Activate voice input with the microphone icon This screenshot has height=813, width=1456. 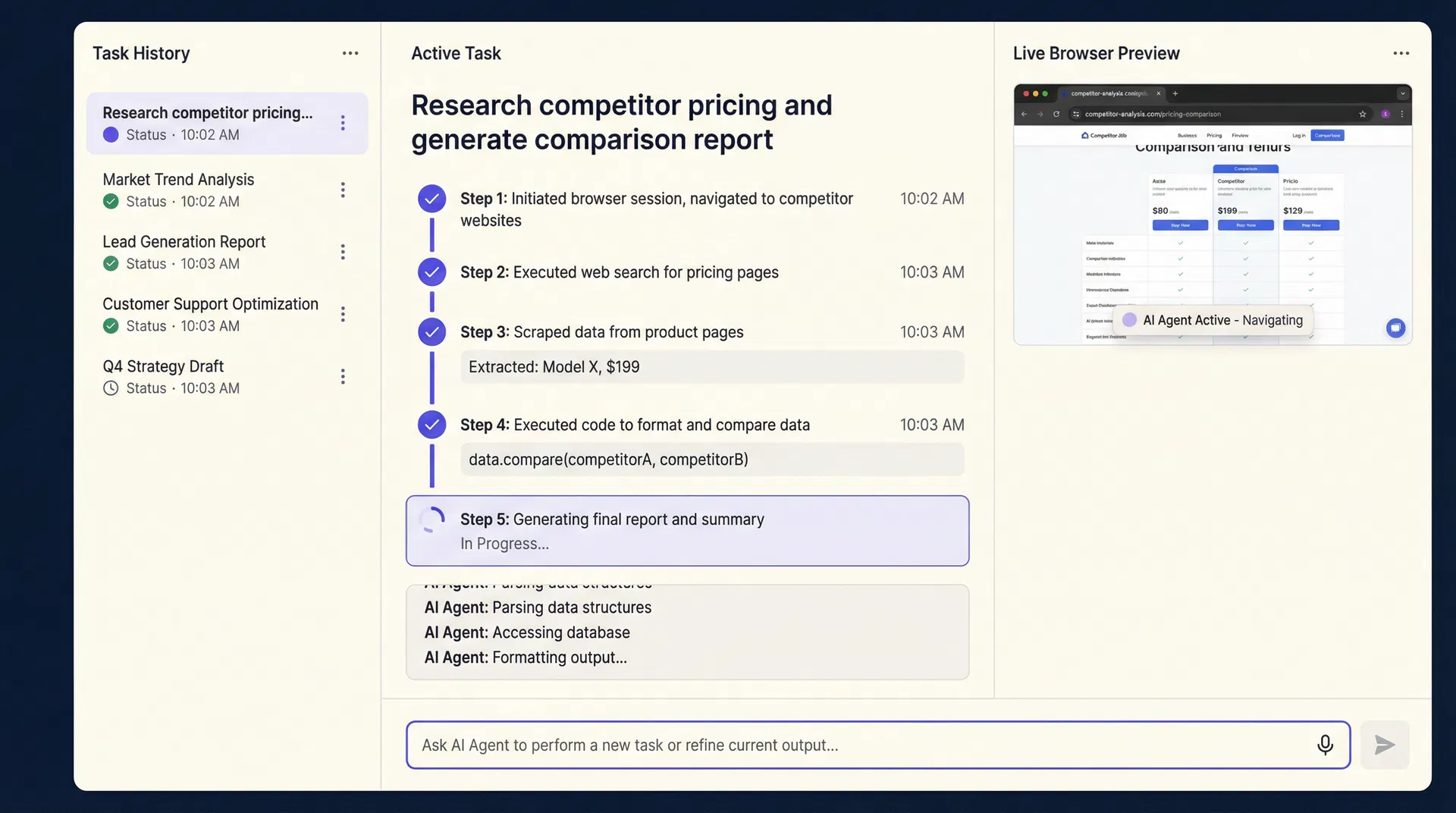[1325, 745]
